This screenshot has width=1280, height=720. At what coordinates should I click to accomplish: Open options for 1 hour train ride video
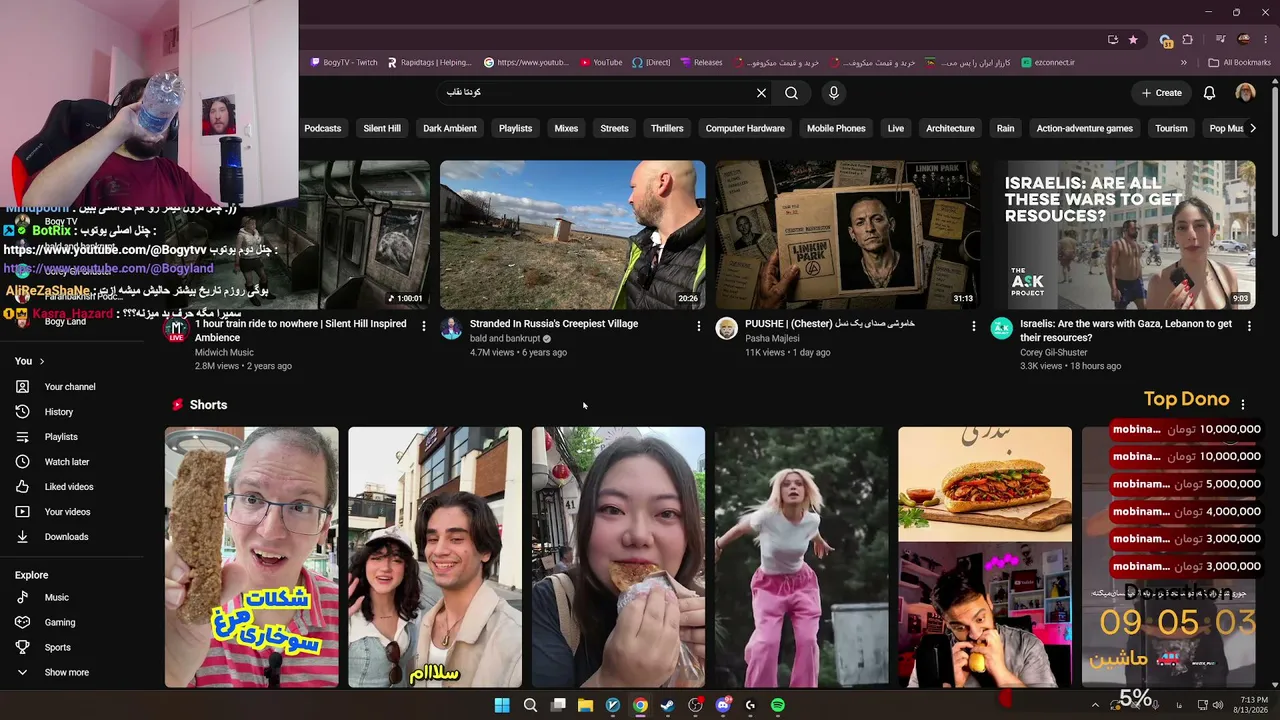(x=423, y=325)
